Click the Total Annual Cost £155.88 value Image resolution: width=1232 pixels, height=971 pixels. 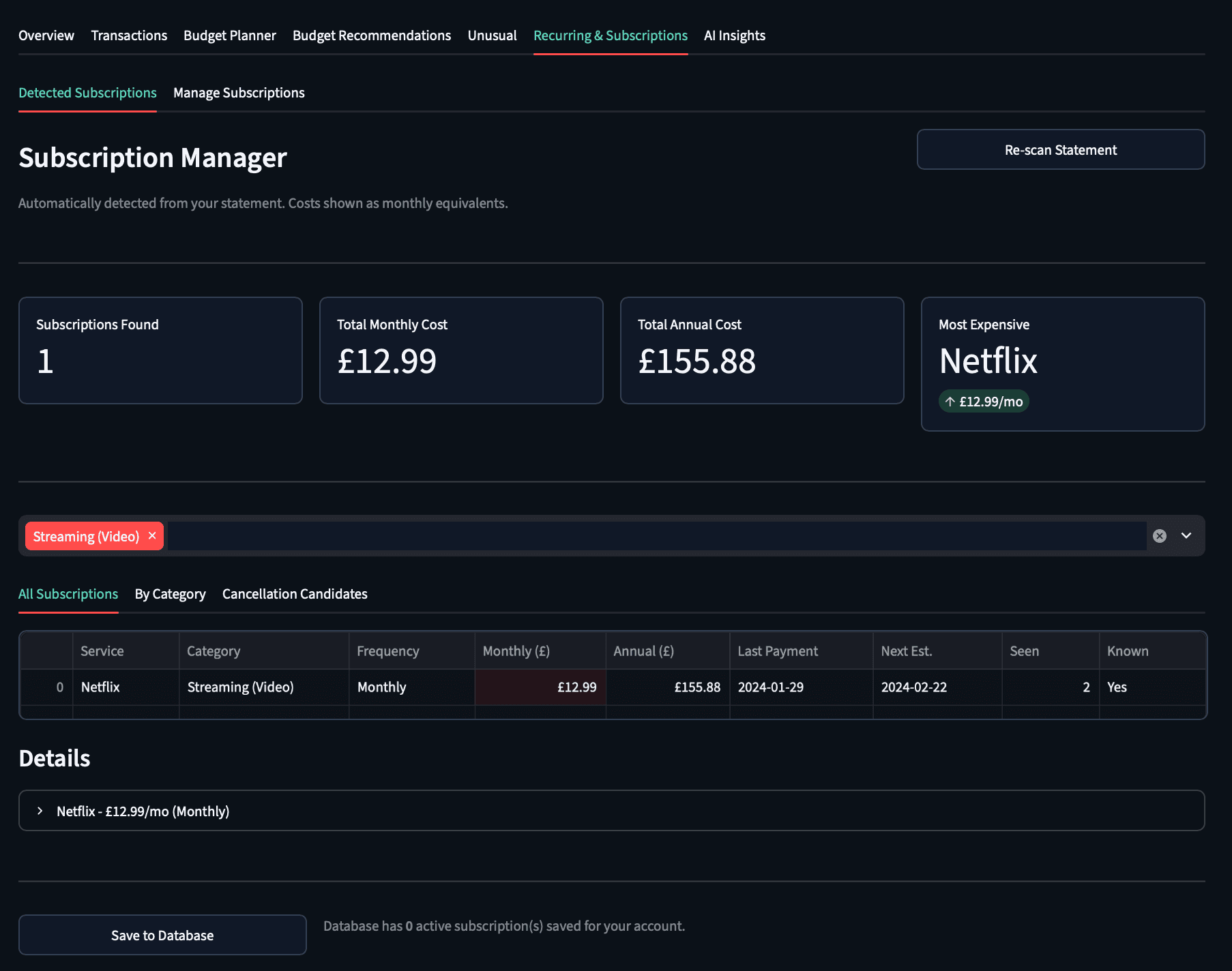[x=696, y=361]
